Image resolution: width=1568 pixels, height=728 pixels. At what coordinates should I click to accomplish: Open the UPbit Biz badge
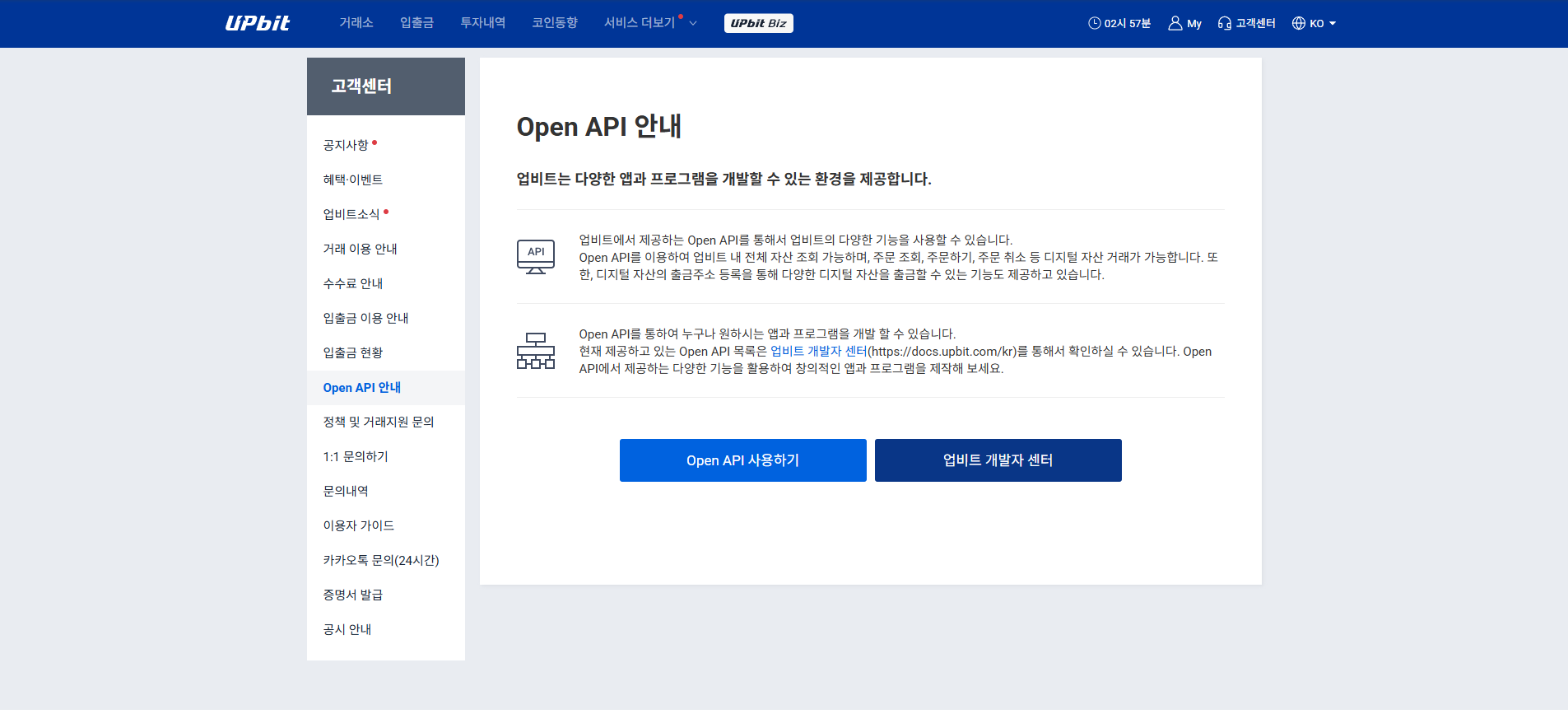(x=758, y=23)
